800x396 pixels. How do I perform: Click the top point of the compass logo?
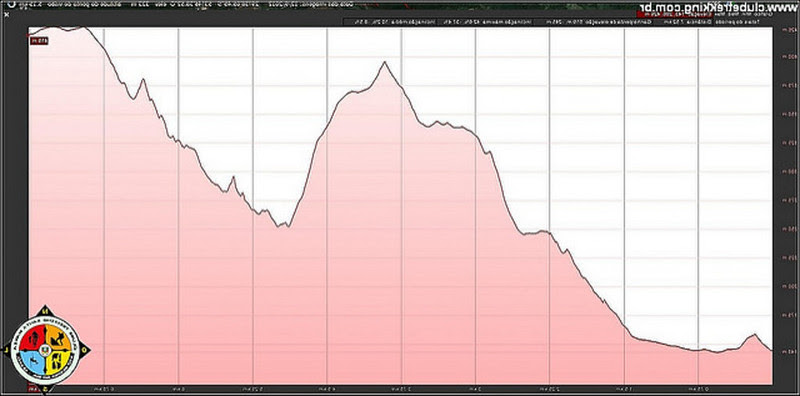tap(45, 310)
